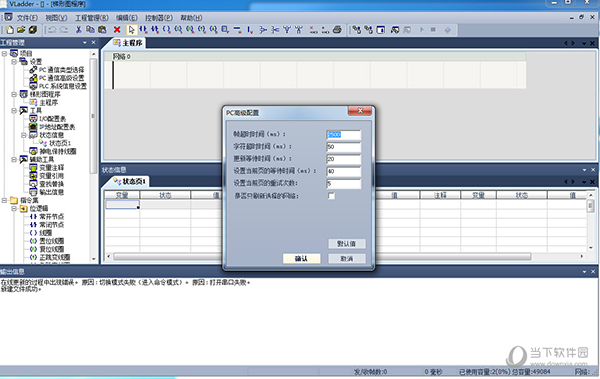This screenshot has width=600, height=379.
Task: Click the 确认 button in dialog
Action: 302,258
